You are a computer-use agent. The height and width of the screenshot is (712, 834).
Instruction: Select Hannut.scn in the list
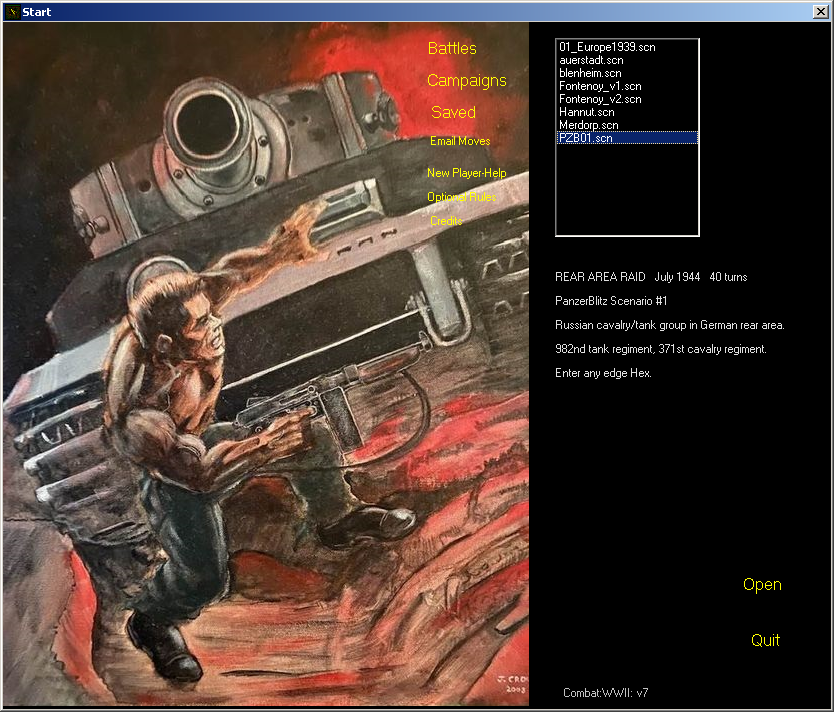(586, 112)
